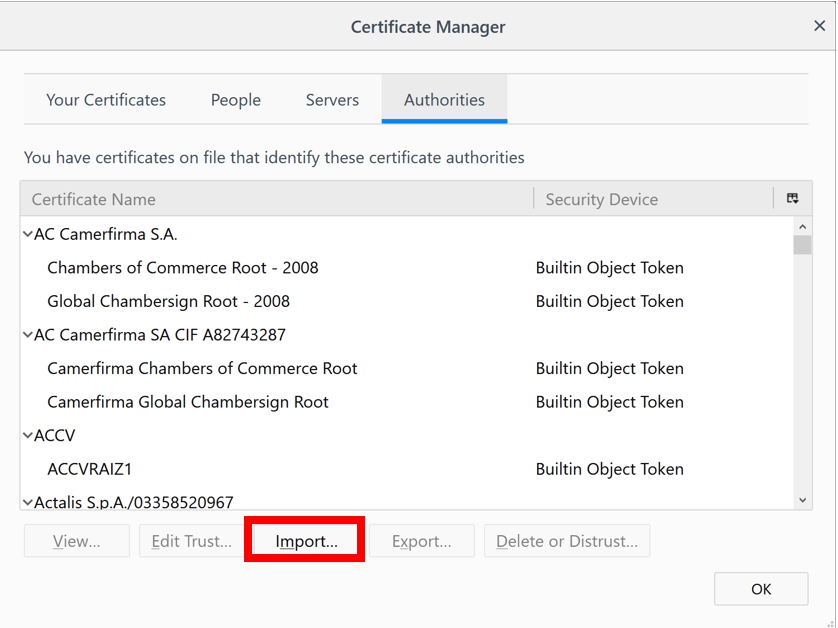Image resolution: width=838 pixels, height=628 pixels.
Task: Click the Import... button
Action: coord(306,541)
